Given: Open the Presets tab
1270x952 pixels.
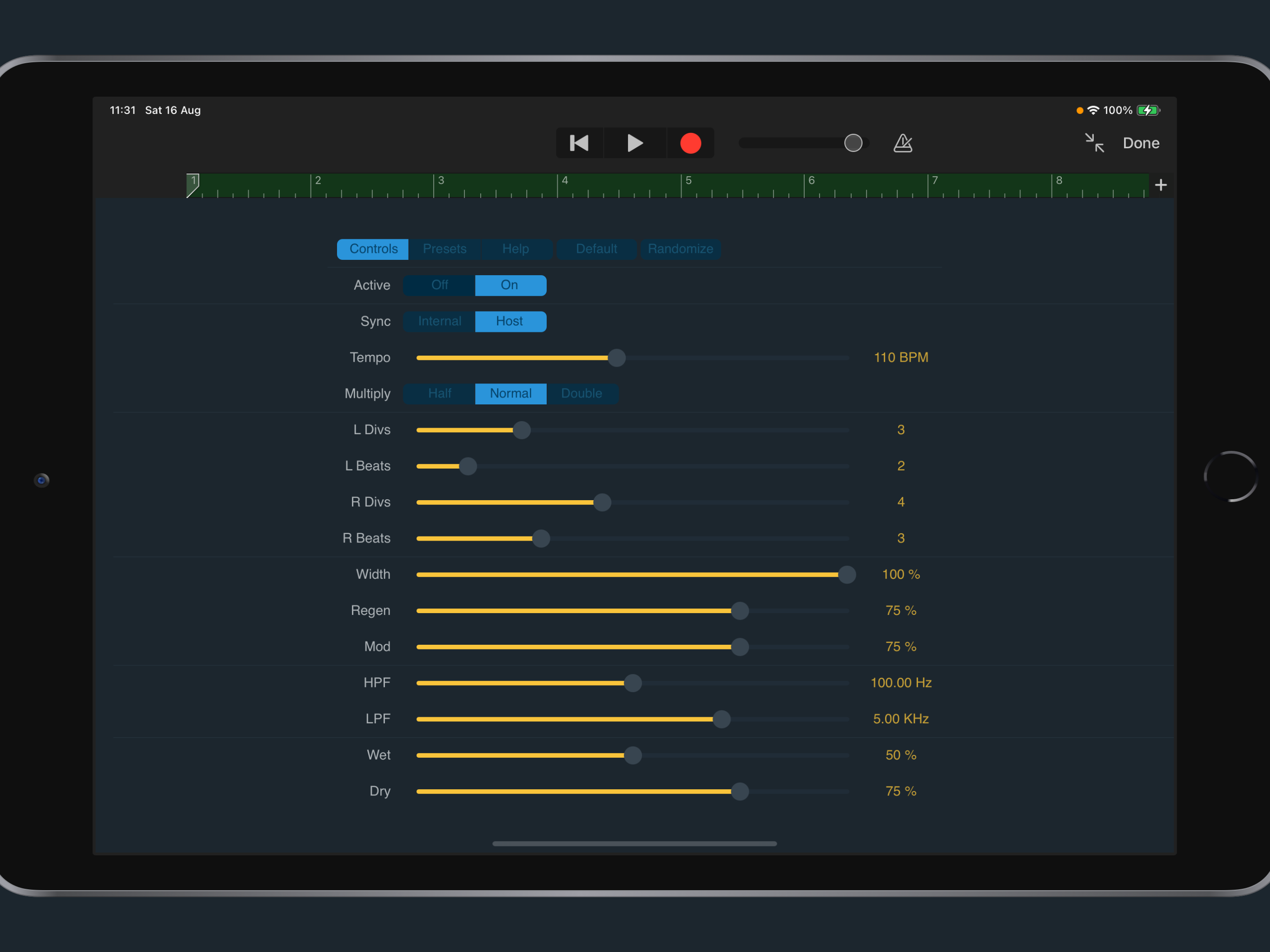Looking at the screenshot, I should [444, 249].
